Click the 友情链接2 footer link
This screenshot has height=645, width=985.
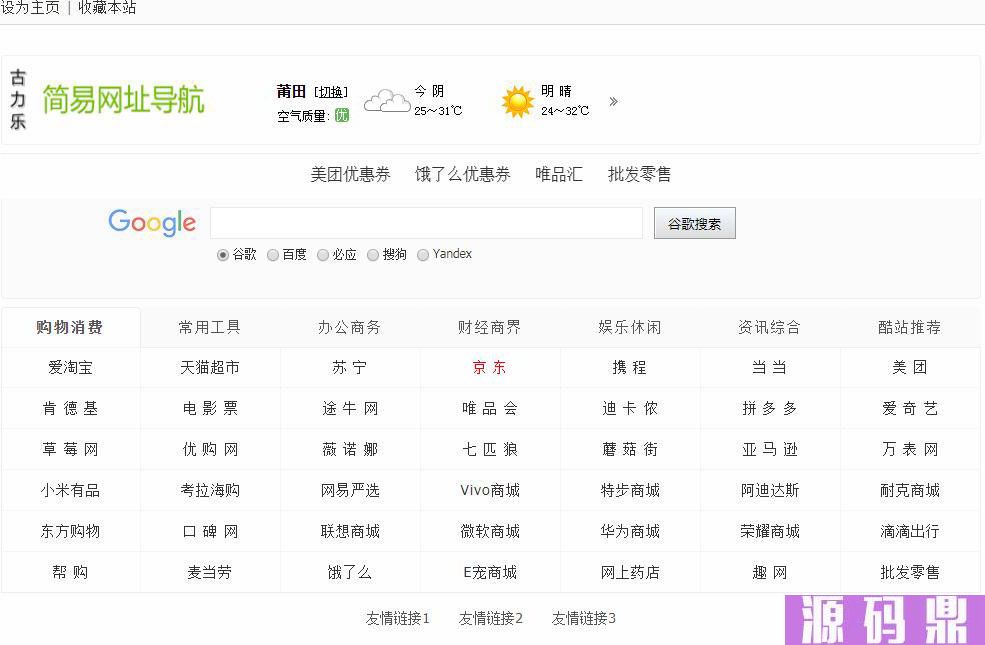coord(491,619)
